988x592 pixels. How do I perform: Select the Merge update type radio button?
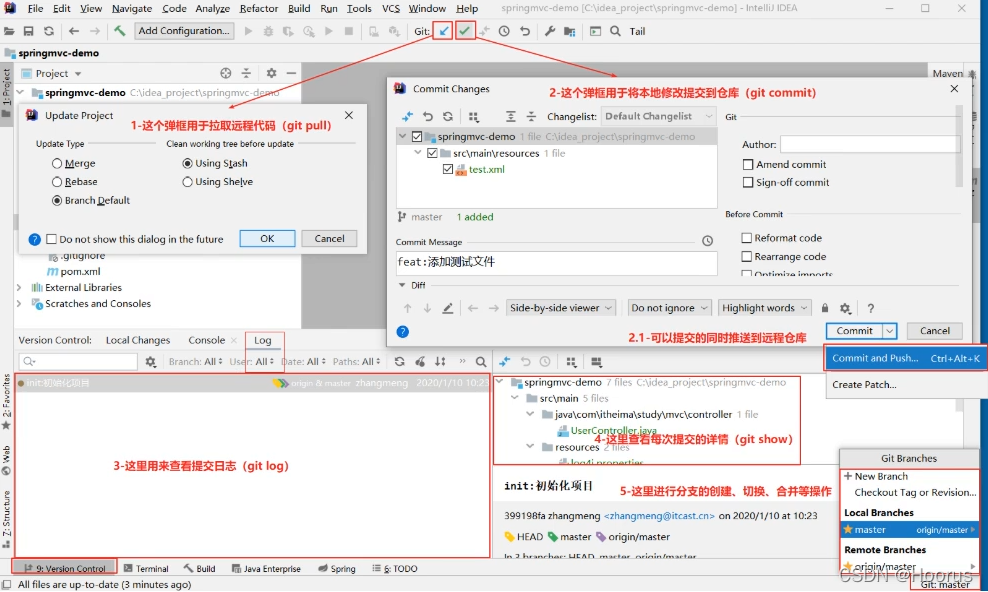tap(57, 163)
